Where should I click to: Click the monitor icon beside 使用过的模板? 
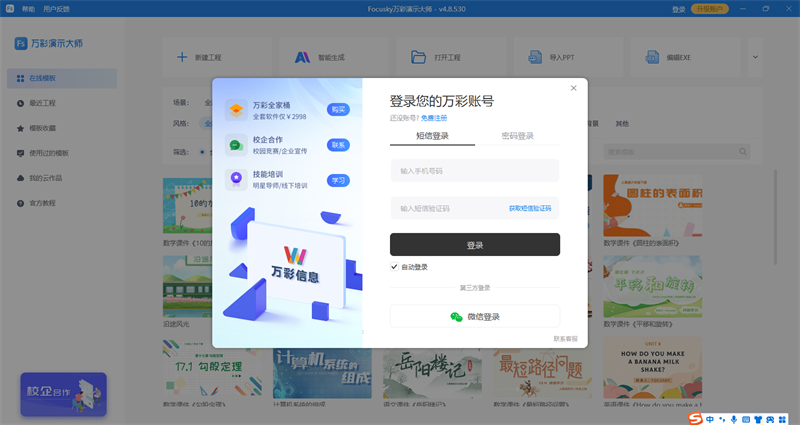(20, 154)
